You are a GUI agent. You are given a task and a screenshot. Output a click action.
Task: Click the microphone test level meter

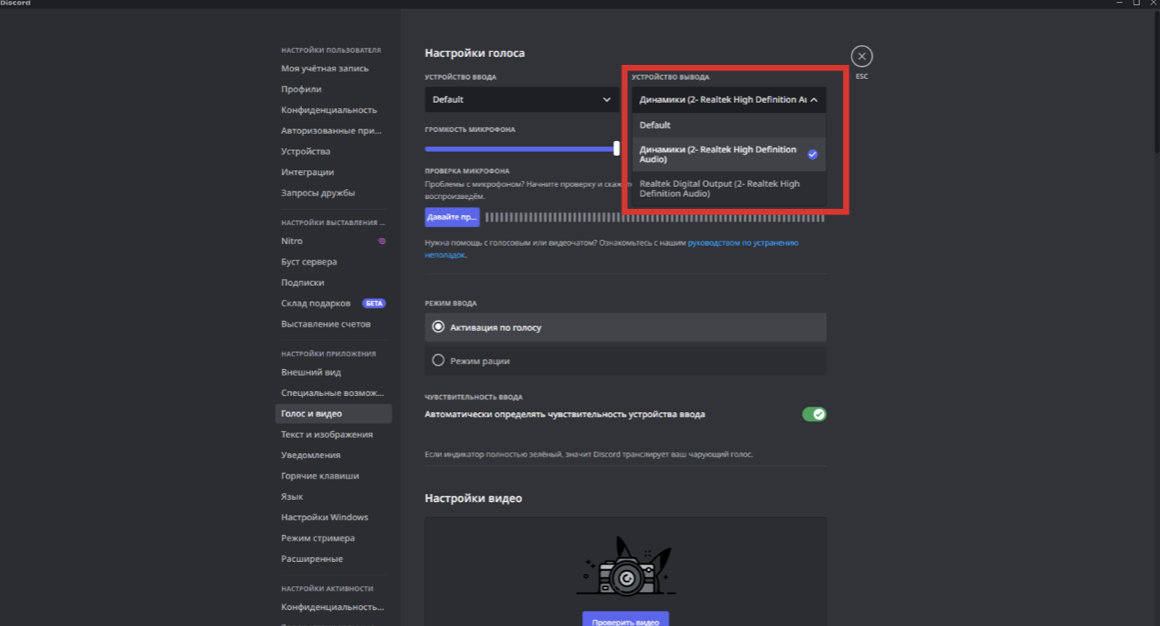click(x=655, y=218)
